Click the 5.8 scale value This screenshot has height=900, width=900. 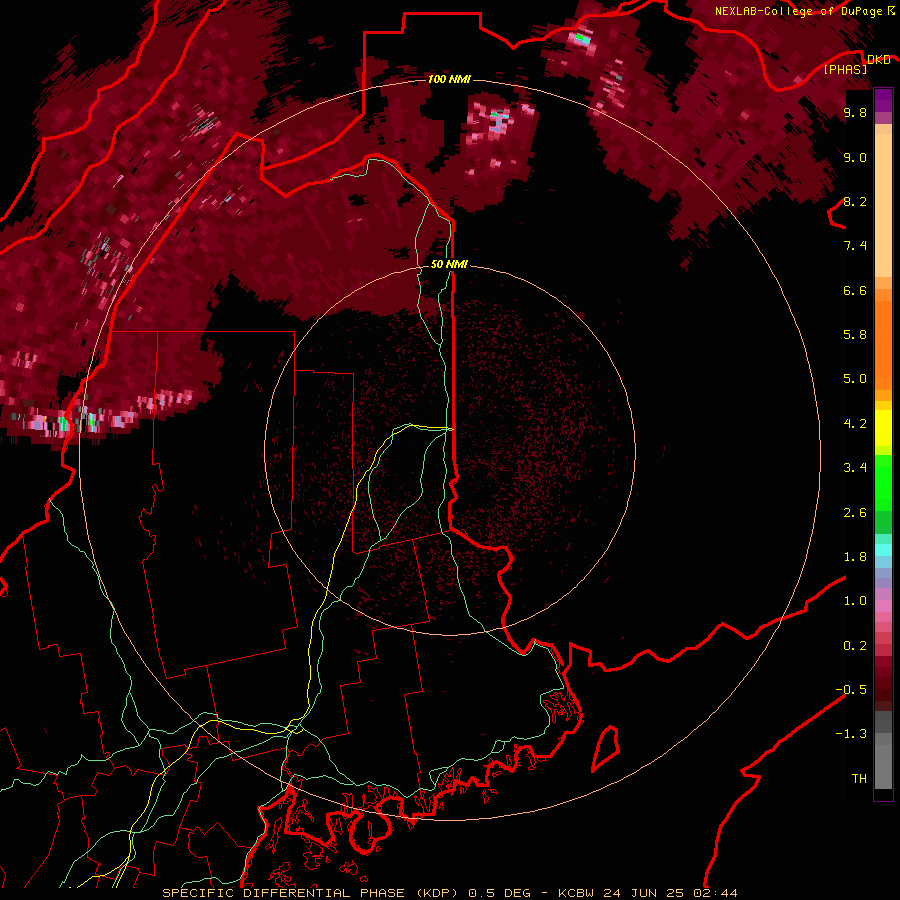coord(855,335)
